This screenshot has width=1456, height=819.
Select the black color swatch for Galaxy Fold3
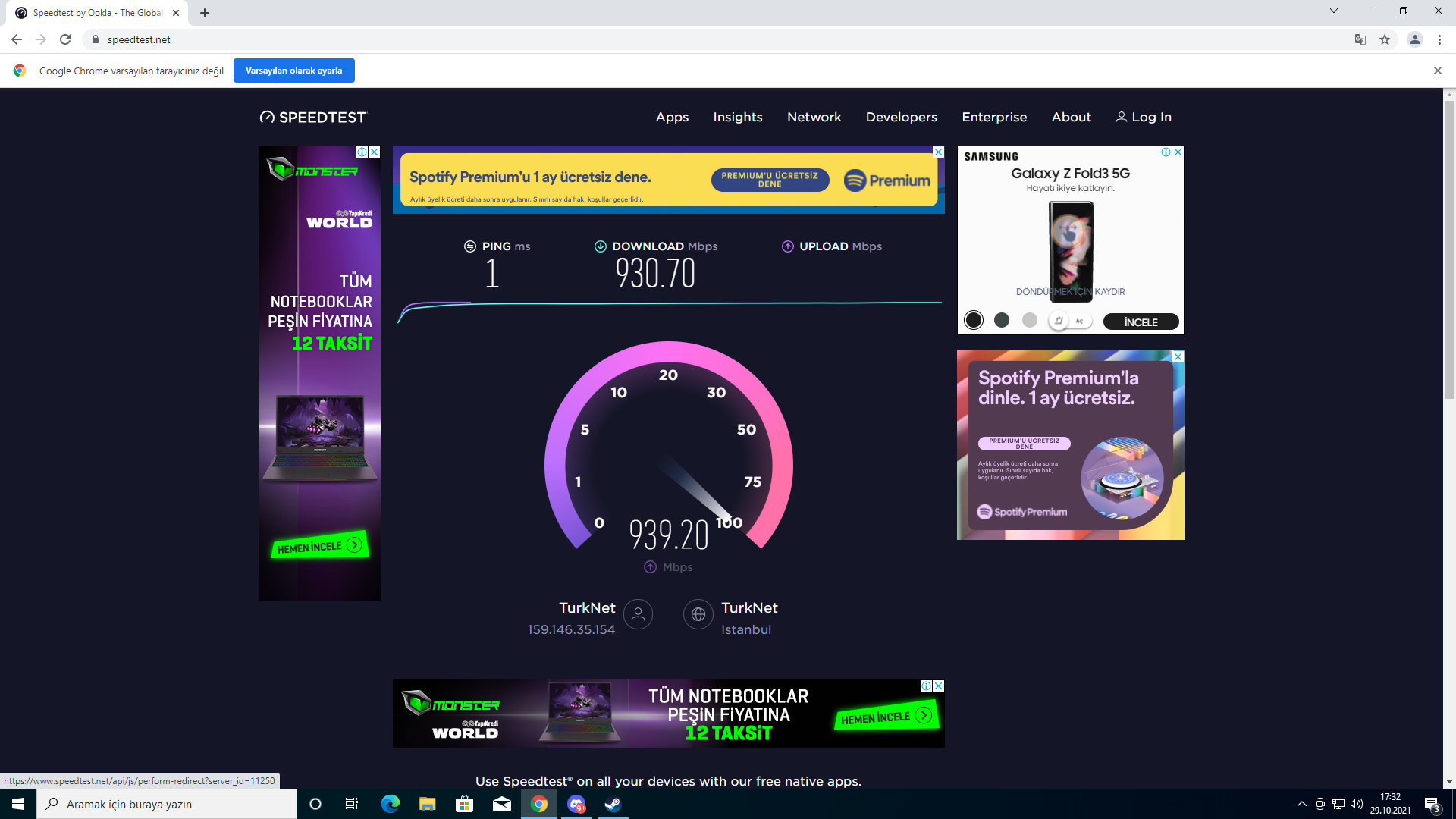(x=974, y=320)
